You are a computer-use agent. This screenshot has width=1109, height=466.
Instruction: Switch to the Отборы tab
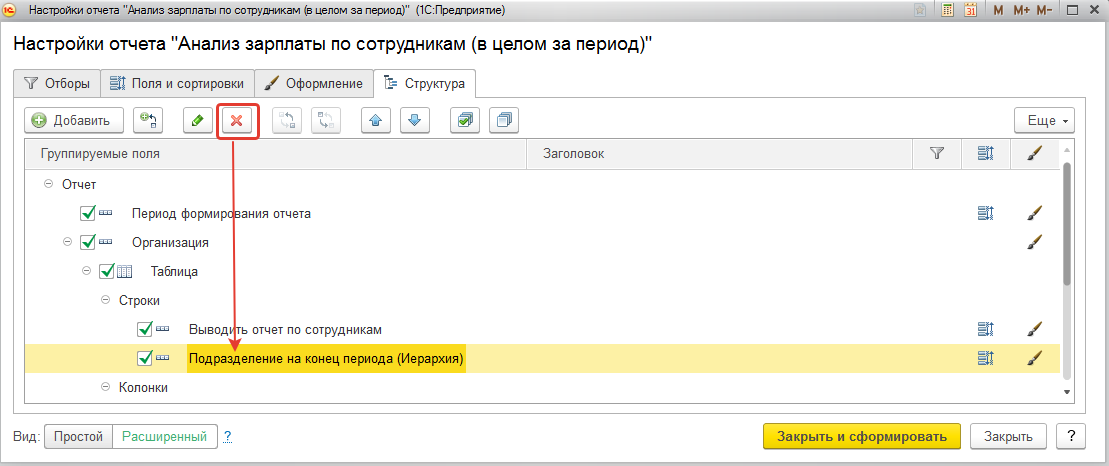click(57, 83)
